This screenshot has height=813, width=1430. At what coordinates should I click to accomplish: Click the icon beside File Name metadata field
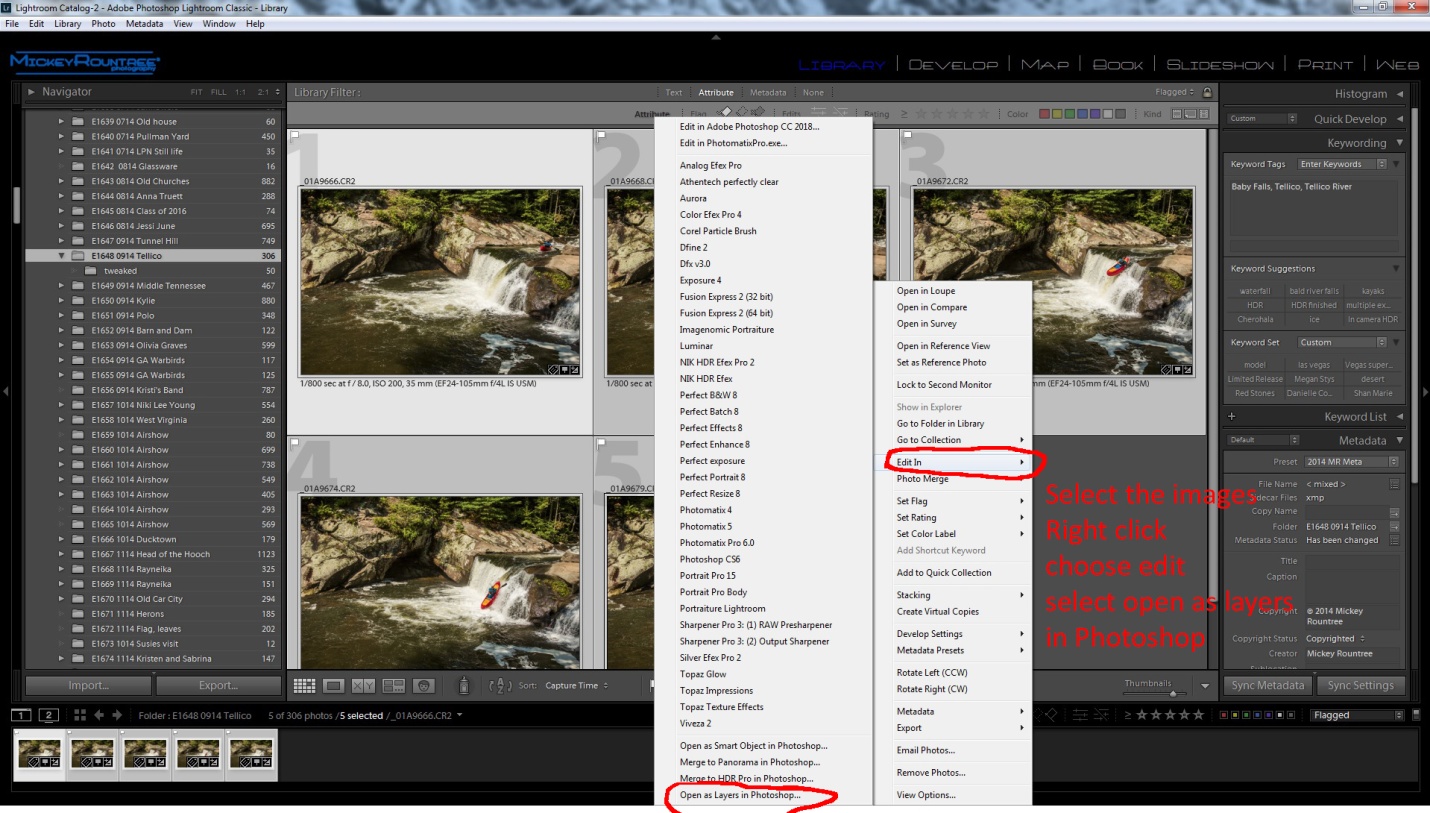coord(1394,484)
